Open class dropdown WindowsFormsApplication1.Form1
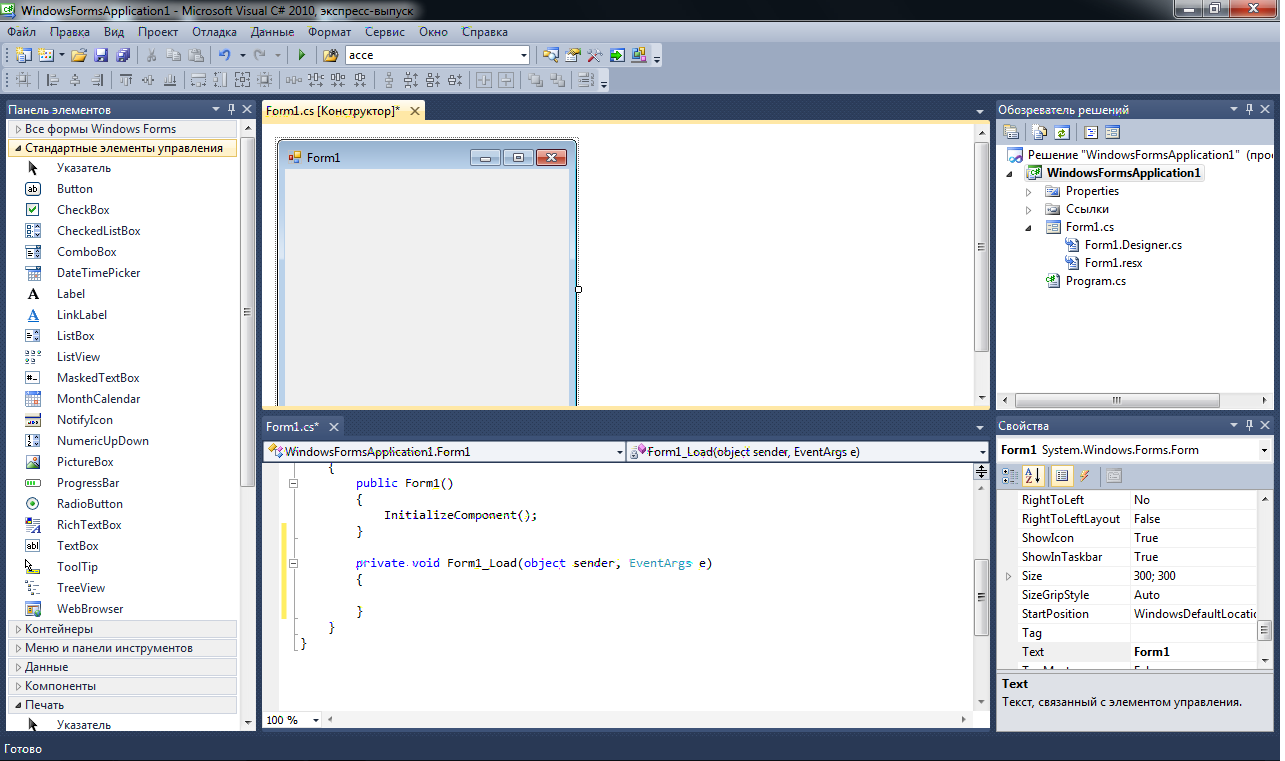1285x761 pixels. 444,452
